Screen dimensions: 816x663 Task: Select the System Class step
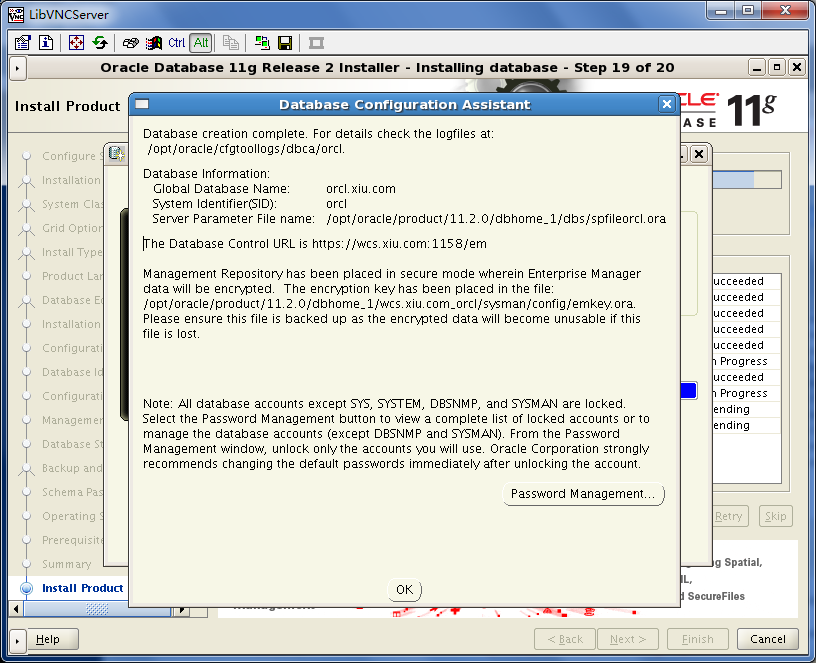[73, 204]
